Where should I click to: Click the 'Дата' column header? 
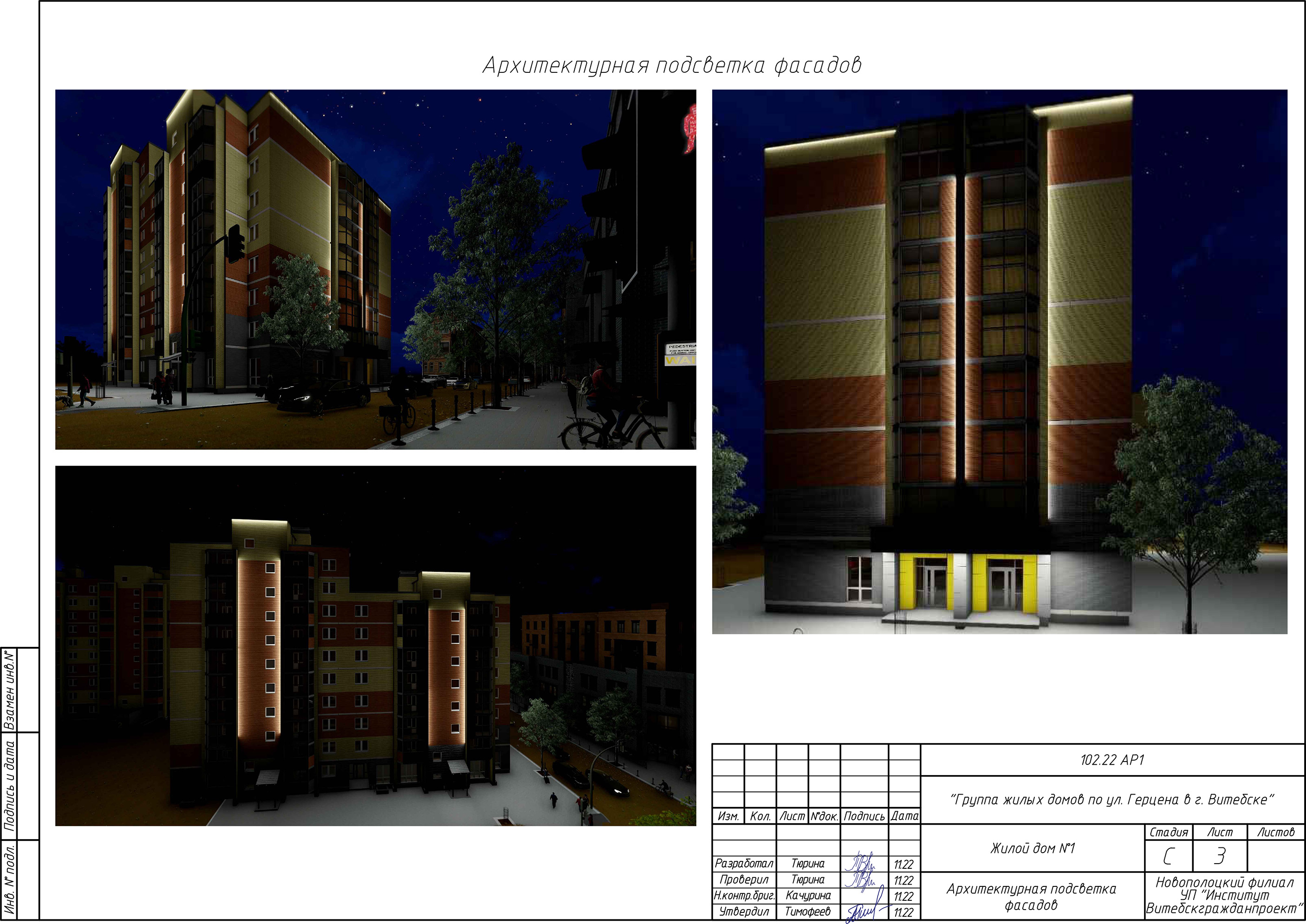(904, 816)
